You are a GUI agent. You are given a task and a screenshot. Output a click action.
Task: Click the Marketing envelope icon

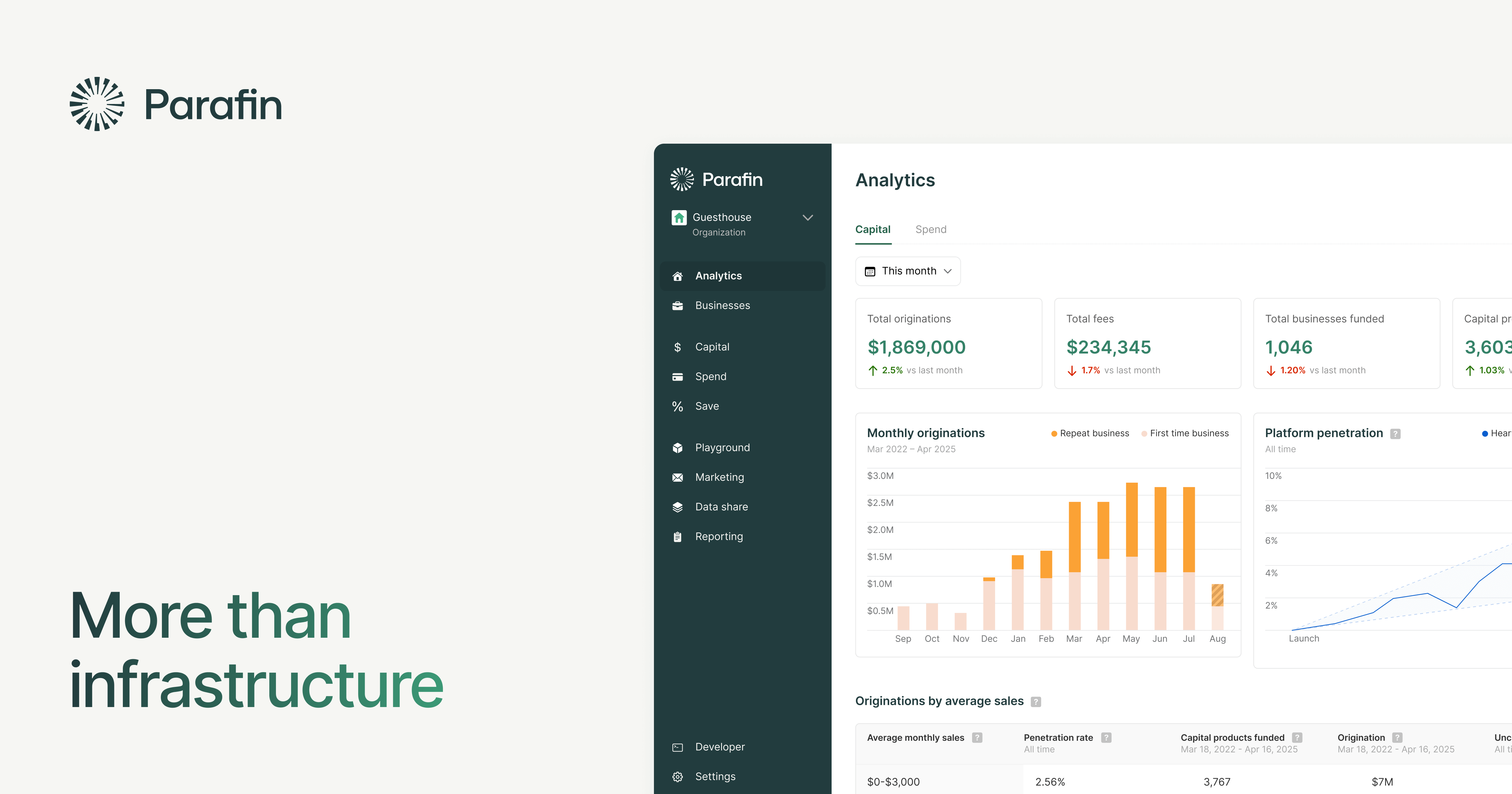click(x=677, y=477)
